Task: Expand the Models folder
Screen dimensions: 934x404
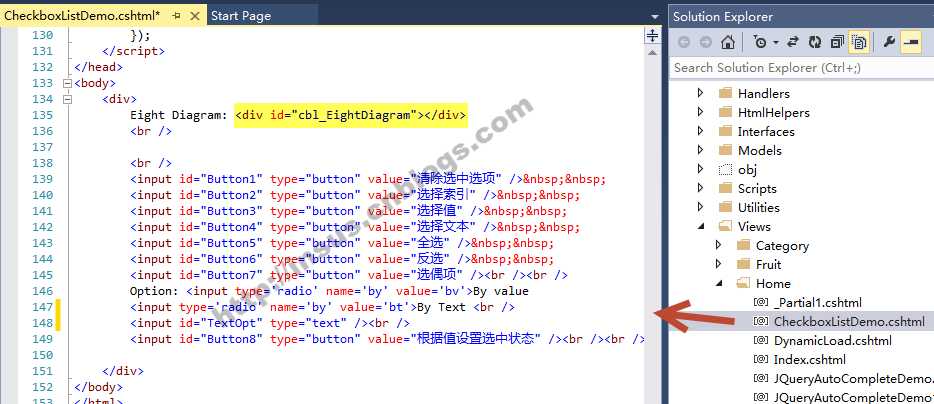Action: coord(701,150)
